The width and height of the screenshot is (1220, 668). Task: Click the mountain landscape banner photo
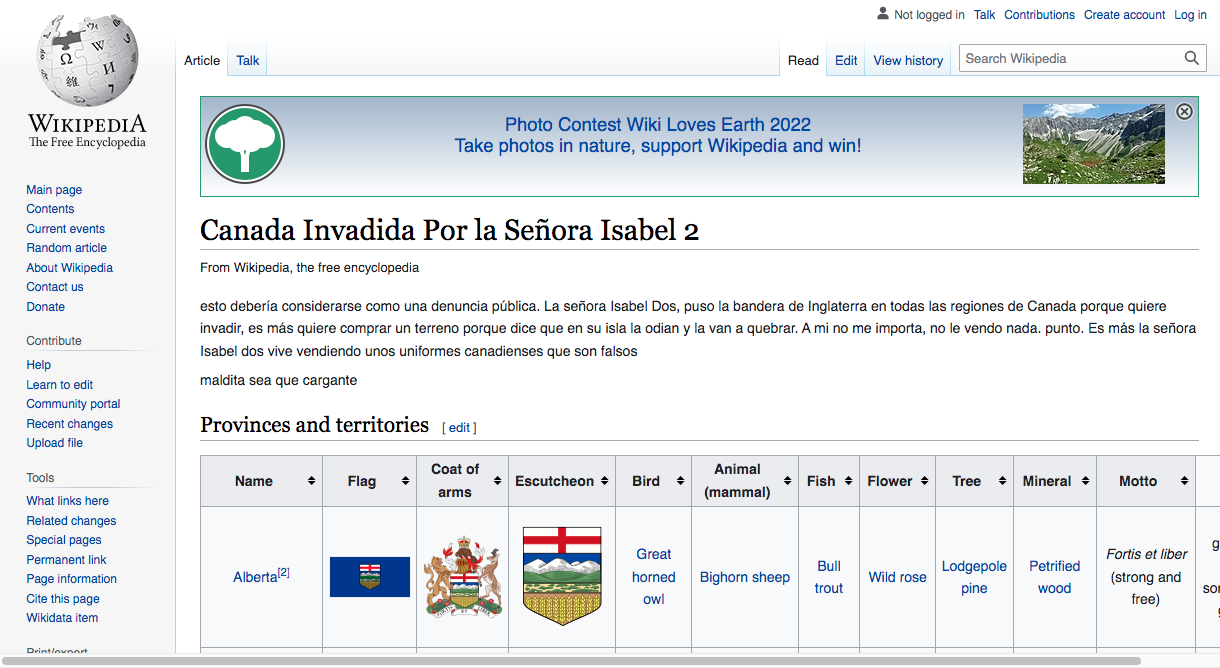tap(1093, 144)
